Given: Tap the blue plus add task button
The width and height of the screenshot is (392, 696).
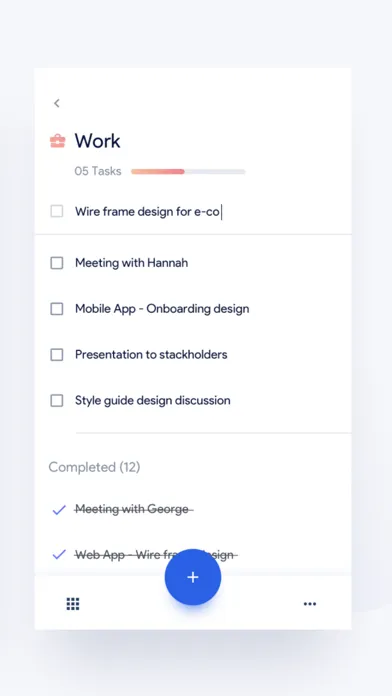Looking at the screenshot, I should click(193, 577).
